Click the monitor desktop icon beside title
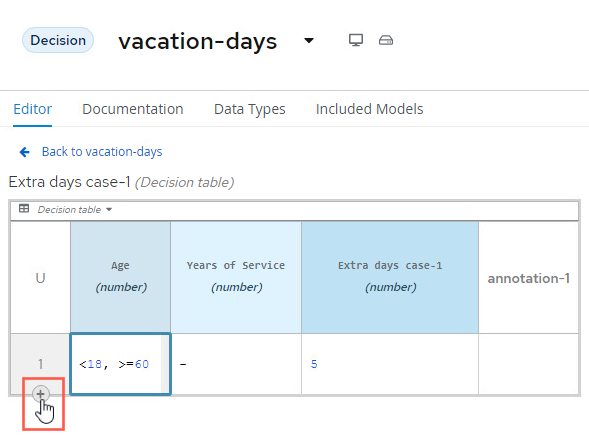The height and width of the screenshot is (435, 589). (356, 40)
